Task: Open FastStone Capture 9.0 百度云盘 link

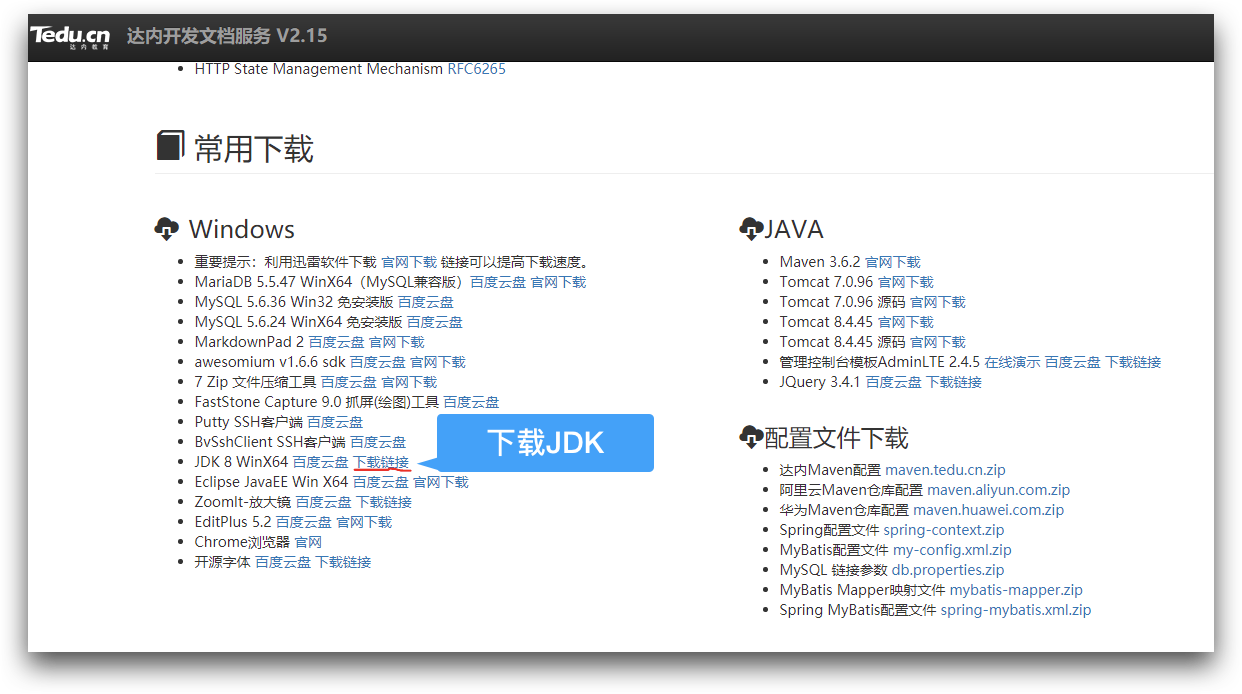Action: click(x=472, y=402)
